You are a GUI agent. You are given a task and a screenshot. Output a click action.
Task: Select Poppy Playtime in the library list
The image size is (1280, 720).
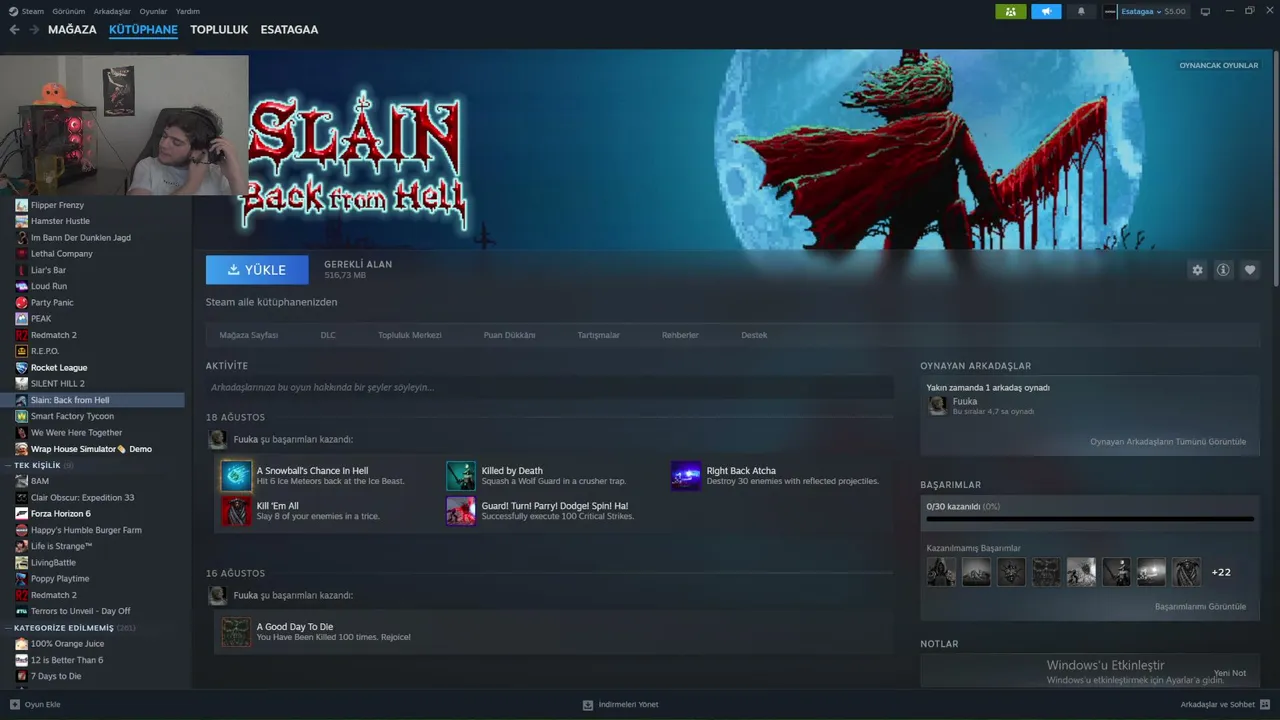(x=60, y=579)
